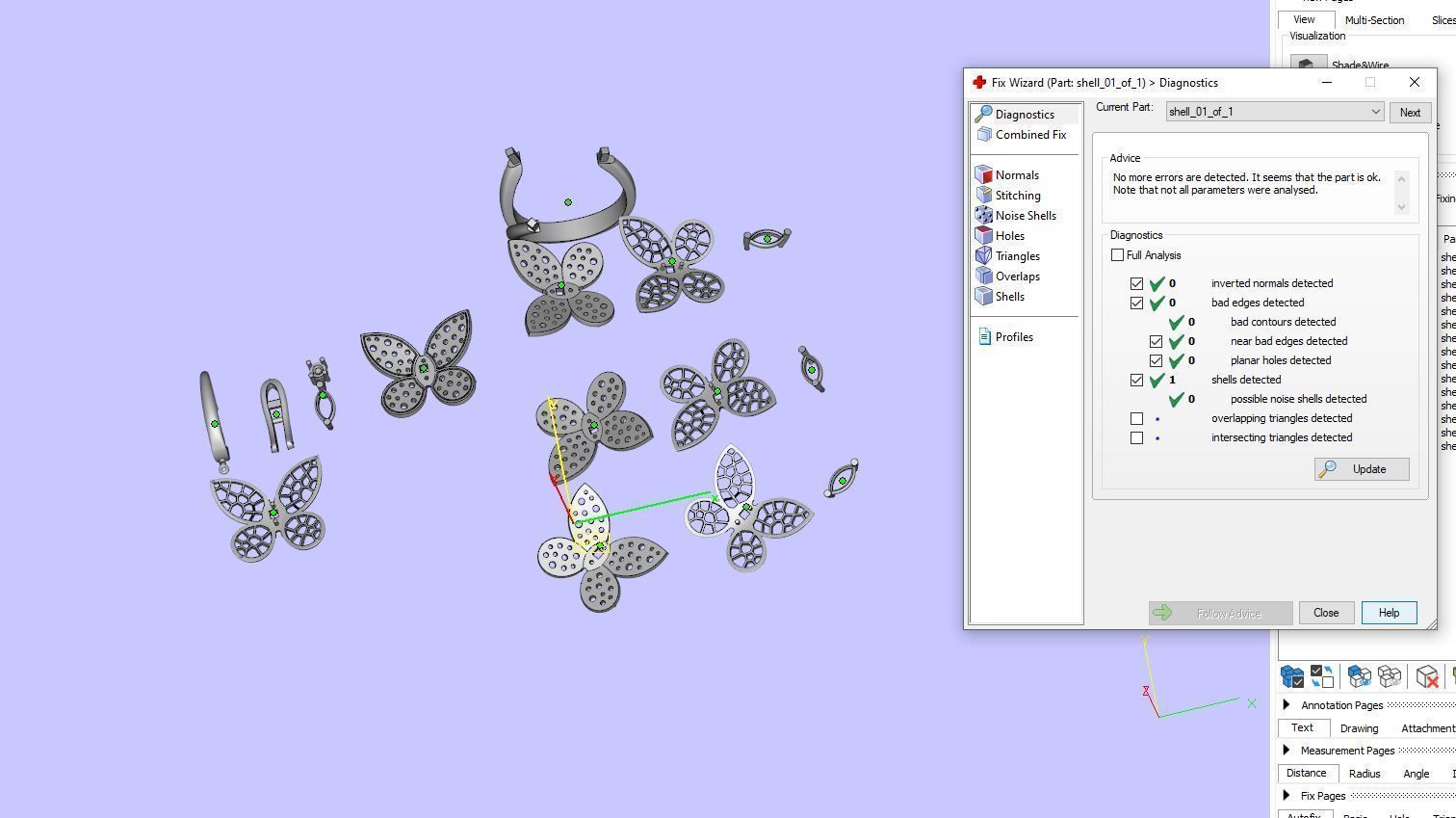The height and width of the screenshot is (818, 1456).
Task: Toggle inverted normals detection checkbox
Action: click(x=1136, y=283)
